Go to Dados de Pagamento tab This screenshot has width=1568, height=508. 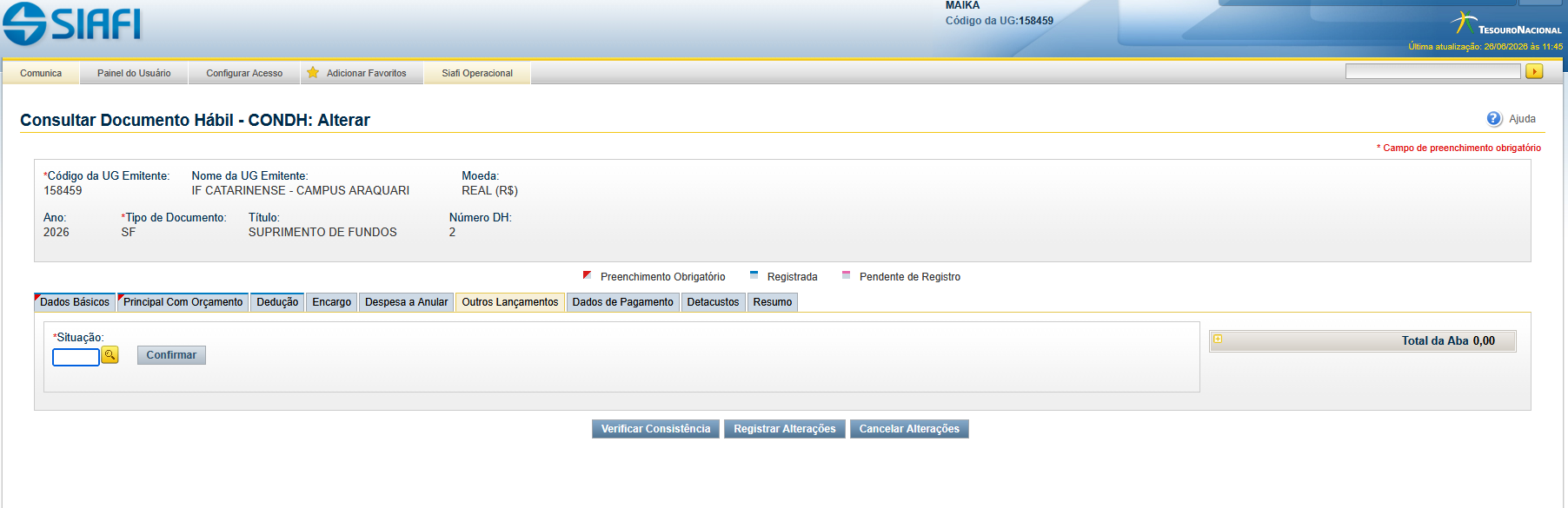tap(622, 302)
